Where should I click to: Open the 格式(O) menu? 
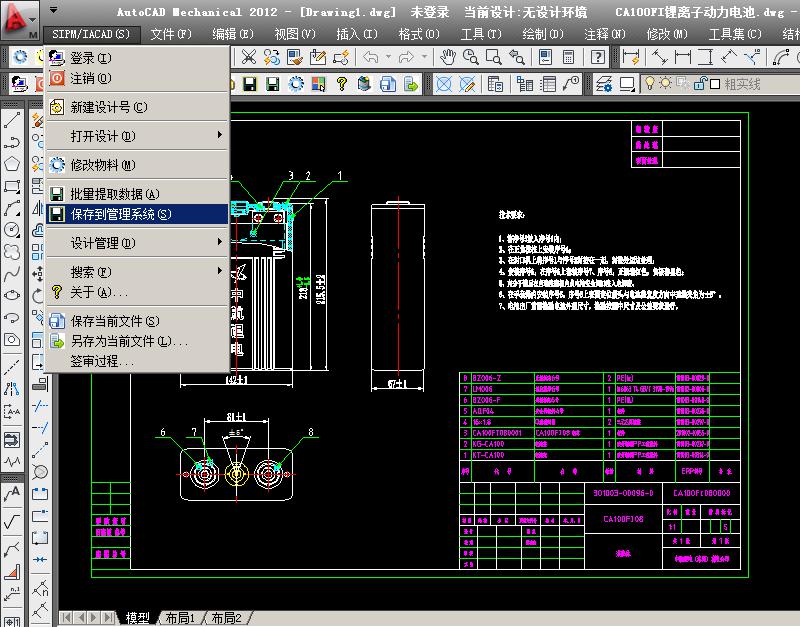[419, 34]
